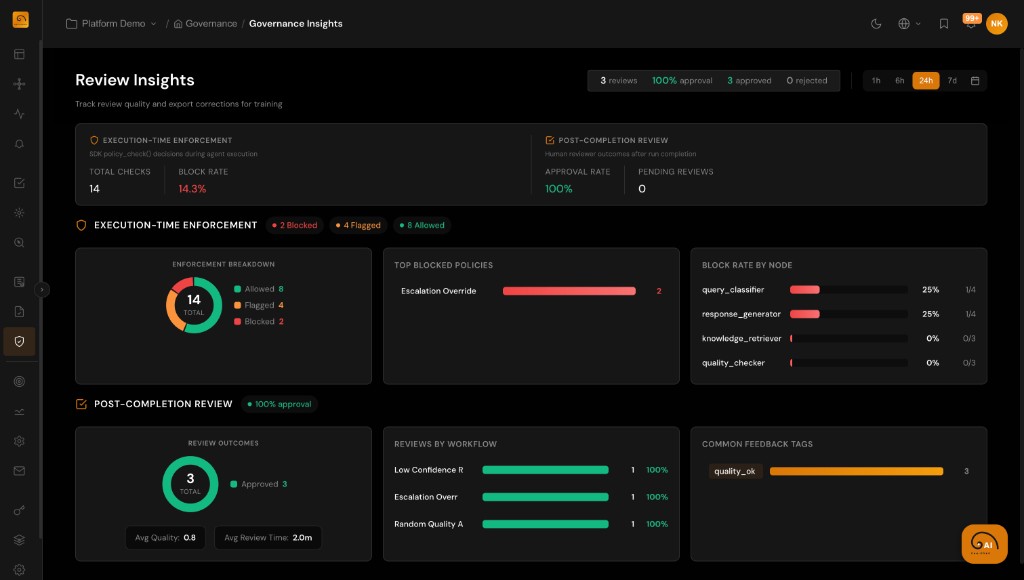The height and width of the screenshot is (580, 1024).
Task: Select the highlighted shield Governance icon in sidebar
Action: (19, 341)
